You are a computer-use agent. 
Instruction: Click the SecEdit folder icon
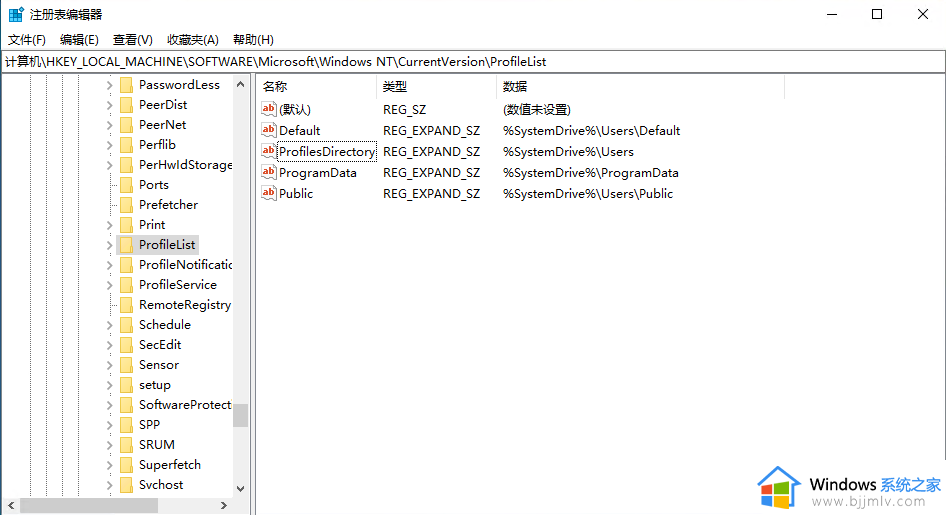[126, 345]
